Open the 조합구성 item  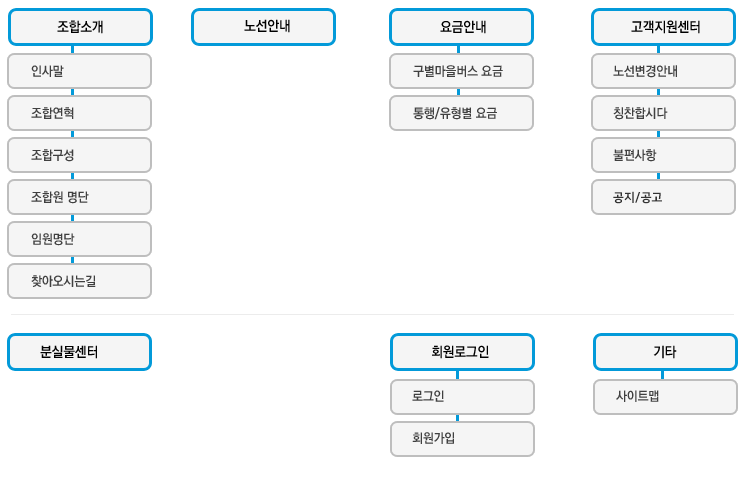click(80, 155)
